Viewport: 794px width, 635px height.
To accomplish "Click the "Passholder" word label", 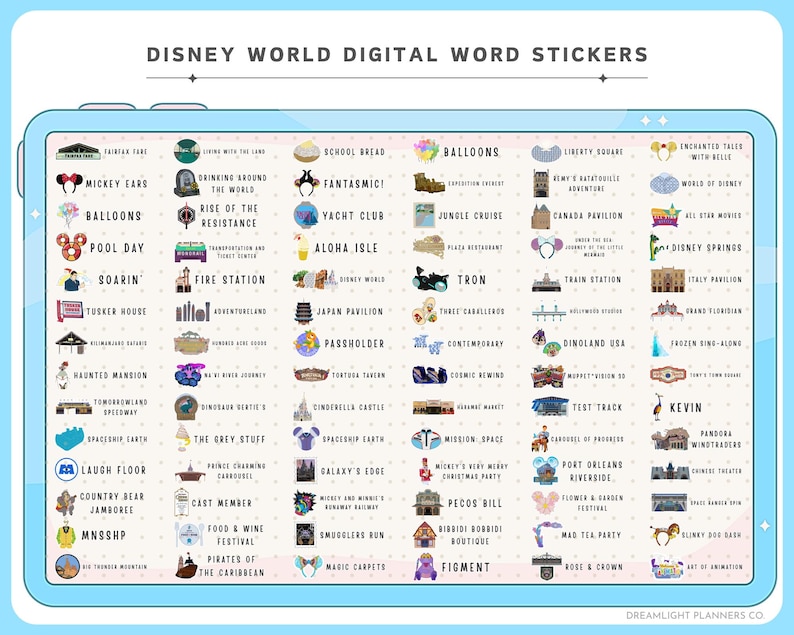I will click(x=354, y=344).
